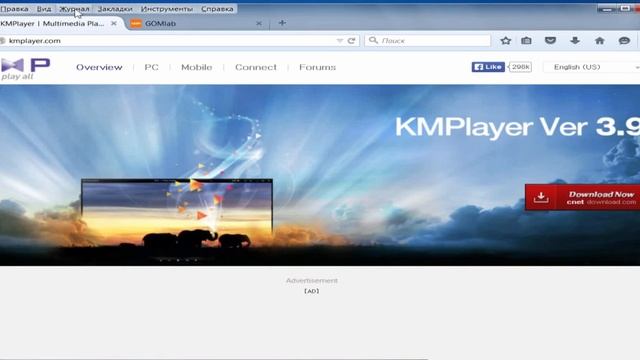The image size is (640, 360).
Task: Open the Закладки menu
Action: coord(115,9)
